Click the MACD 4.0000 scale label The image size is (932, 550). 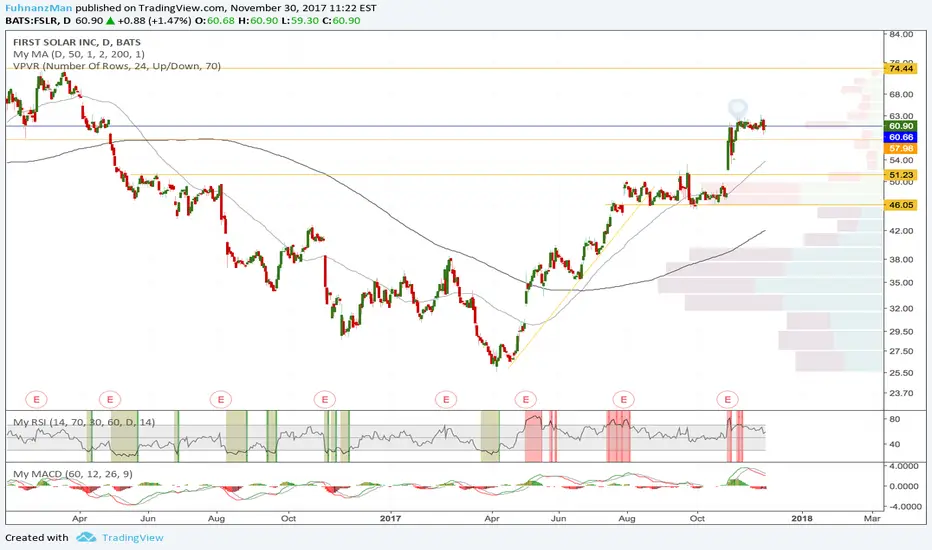click(904, 466)
